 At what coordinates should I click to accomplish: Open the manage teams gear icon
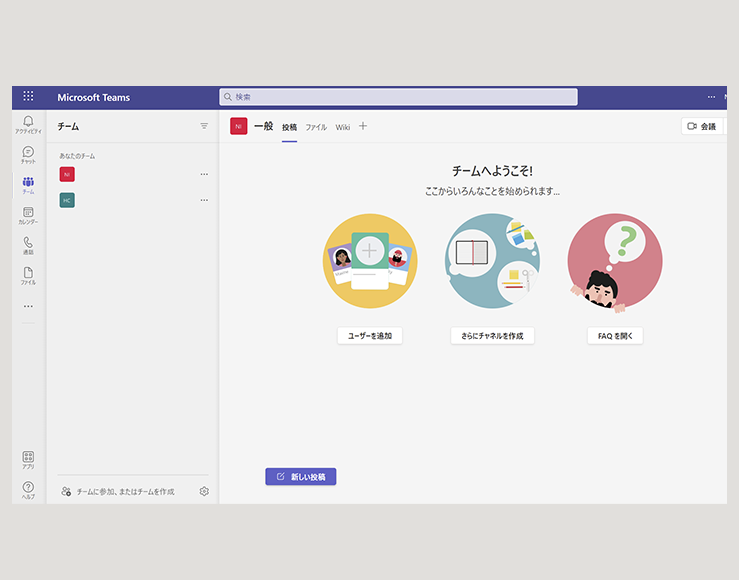pyautogui.click(x=204, y=491)
